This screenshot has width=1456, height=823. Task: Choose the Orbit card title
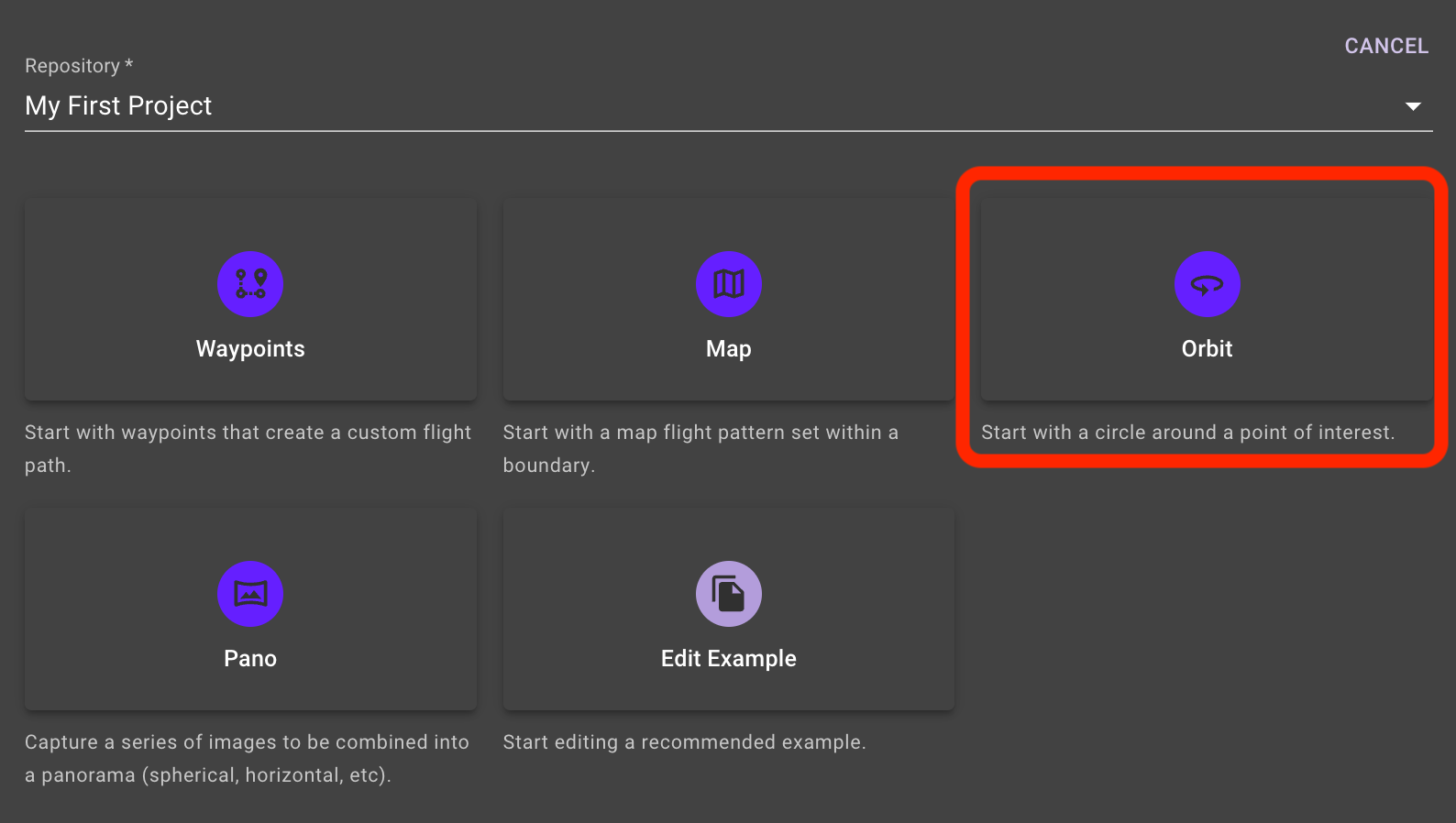(x=1207, y=349)
